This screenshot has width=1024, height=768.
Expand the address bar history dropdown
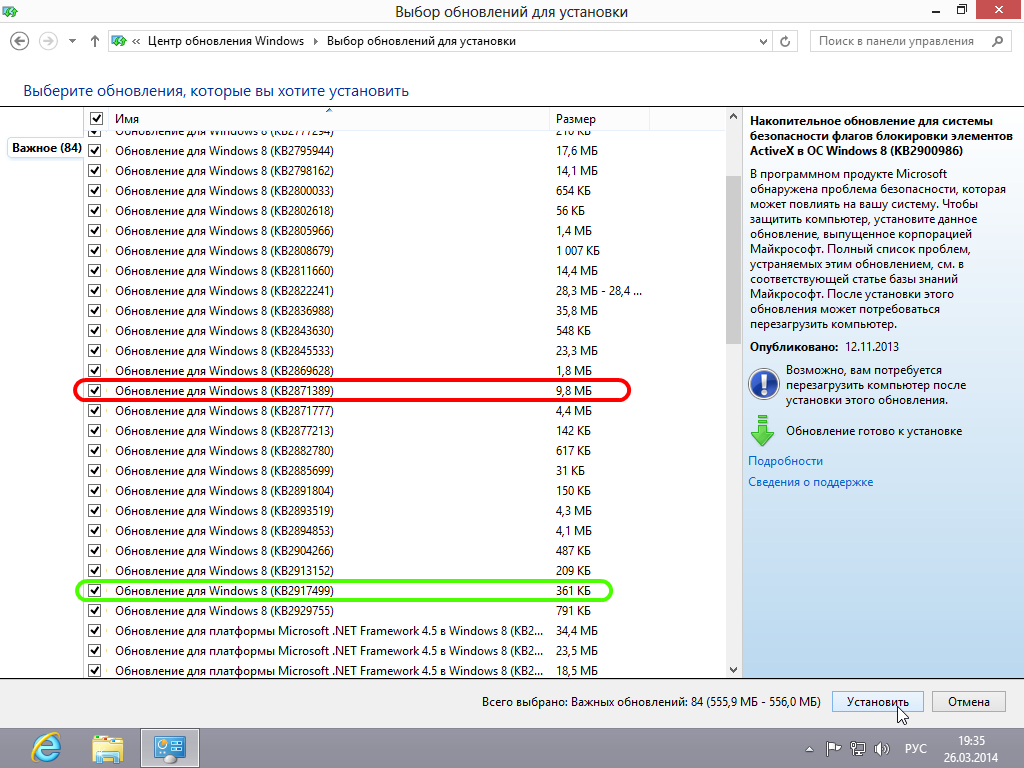pyautogui.click(x=763, y=41)
